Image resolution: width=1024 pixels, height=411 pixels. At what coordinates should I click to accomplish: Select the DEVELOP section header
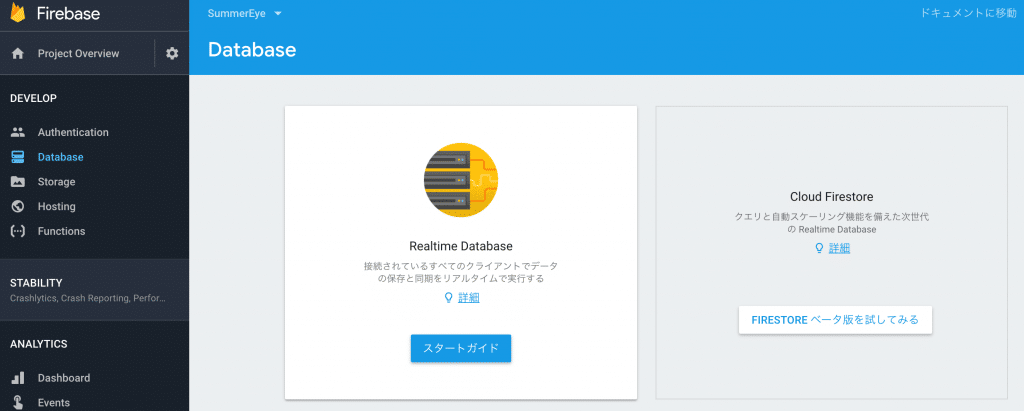point(33,98)
